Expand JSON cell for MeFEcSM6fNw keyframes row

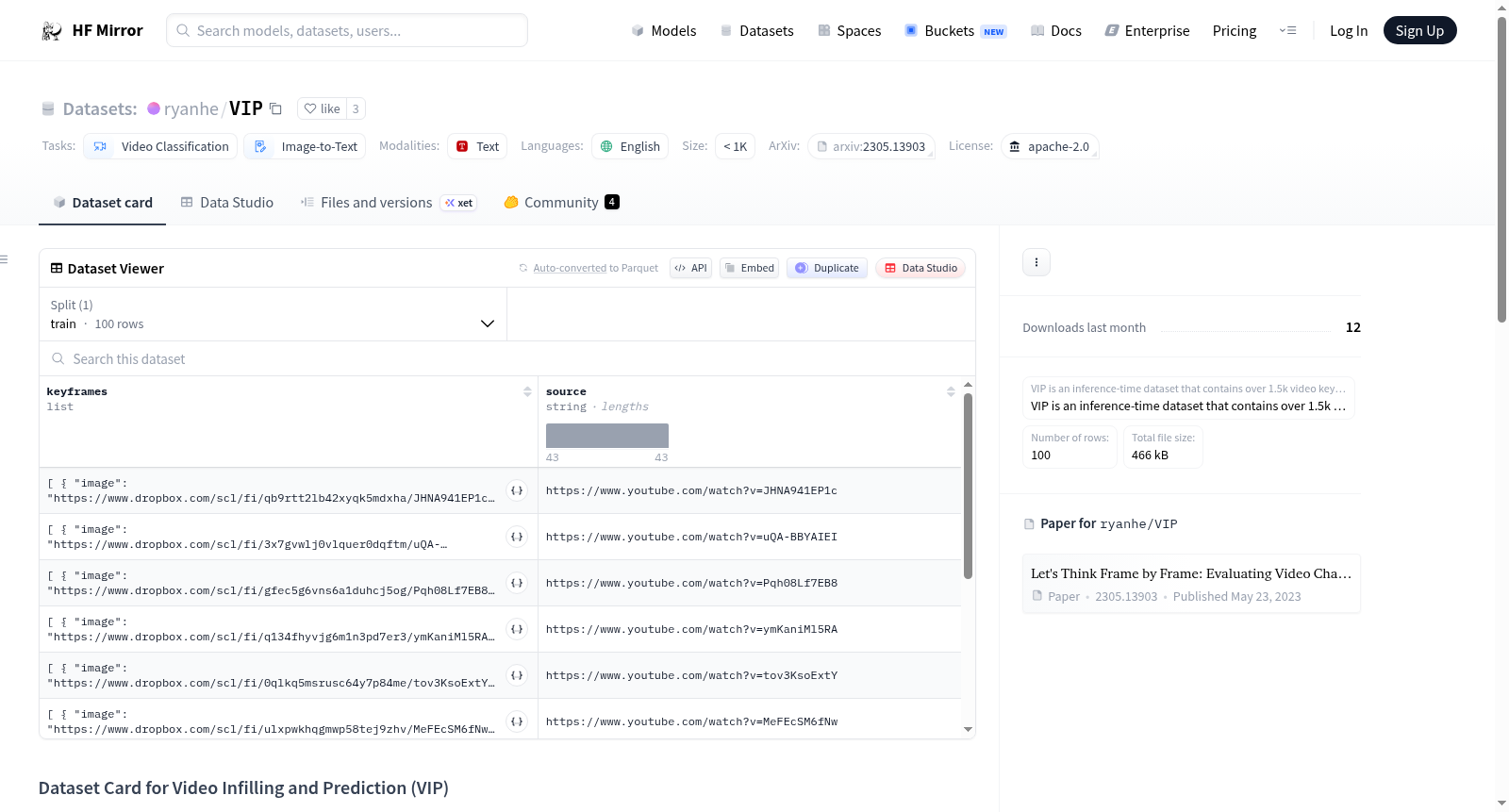pos(517,721)
